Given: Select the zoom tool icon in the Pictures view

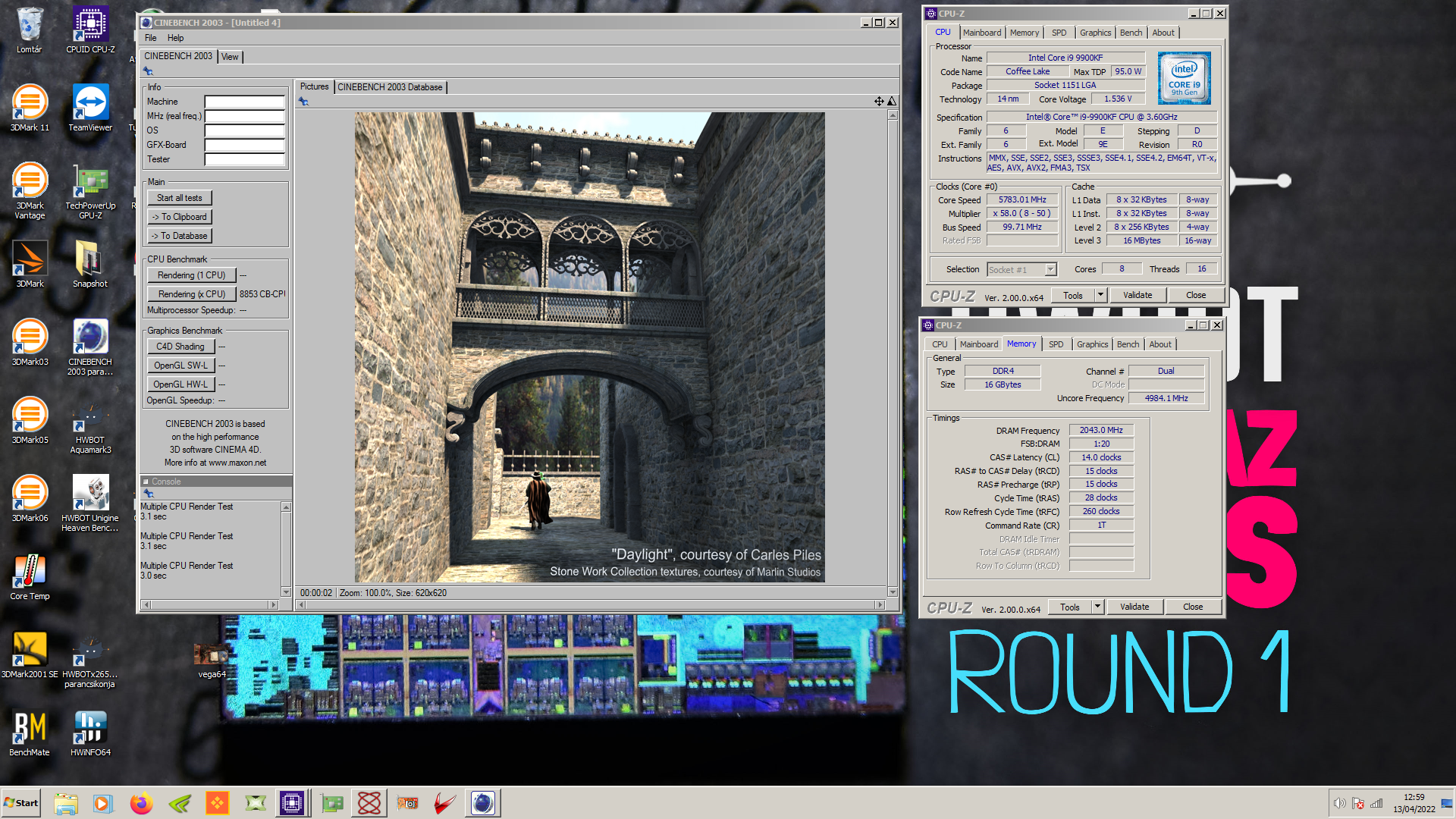Looking at the screenshot, I should point(892,102).
